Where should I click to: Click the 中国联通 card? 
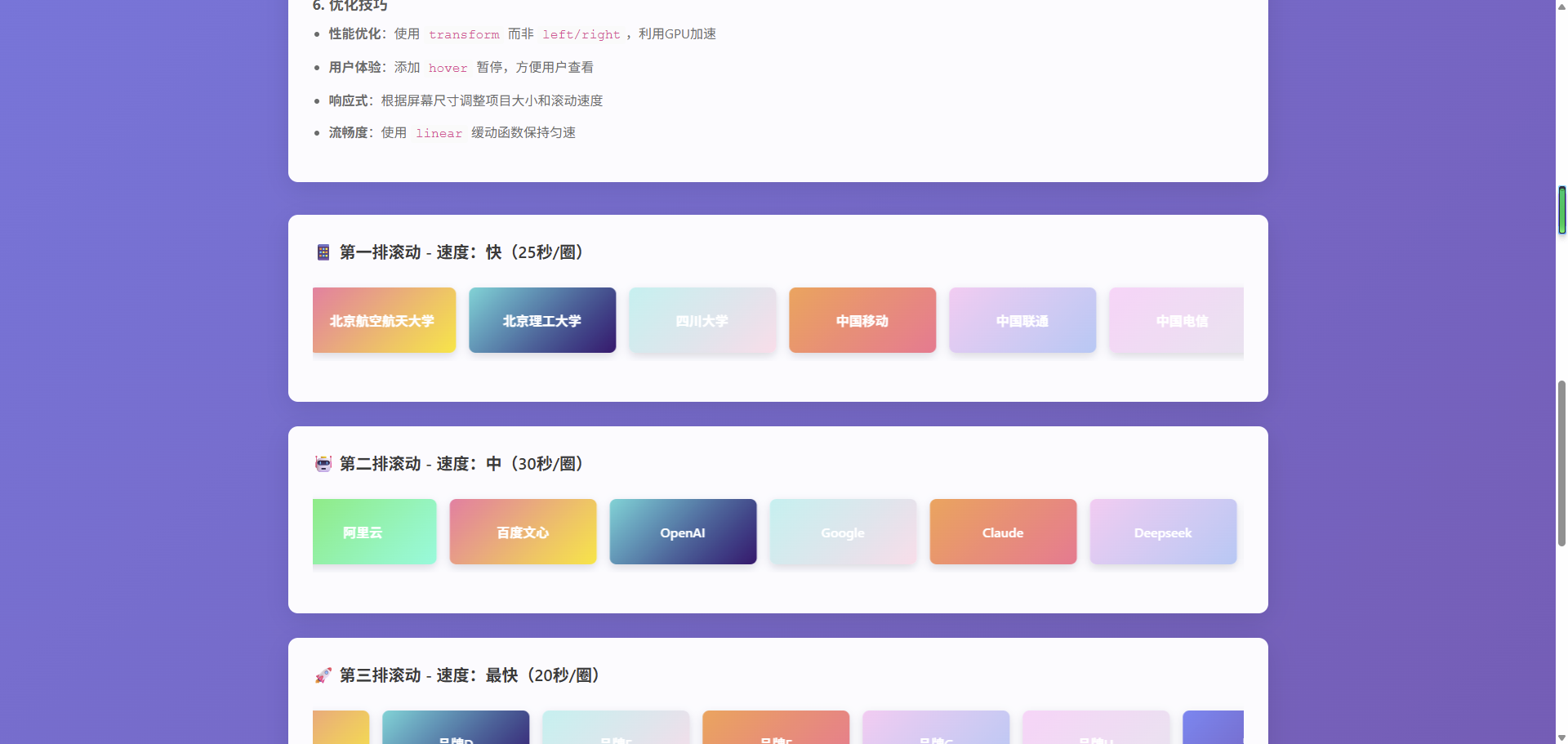[1022, 320]
